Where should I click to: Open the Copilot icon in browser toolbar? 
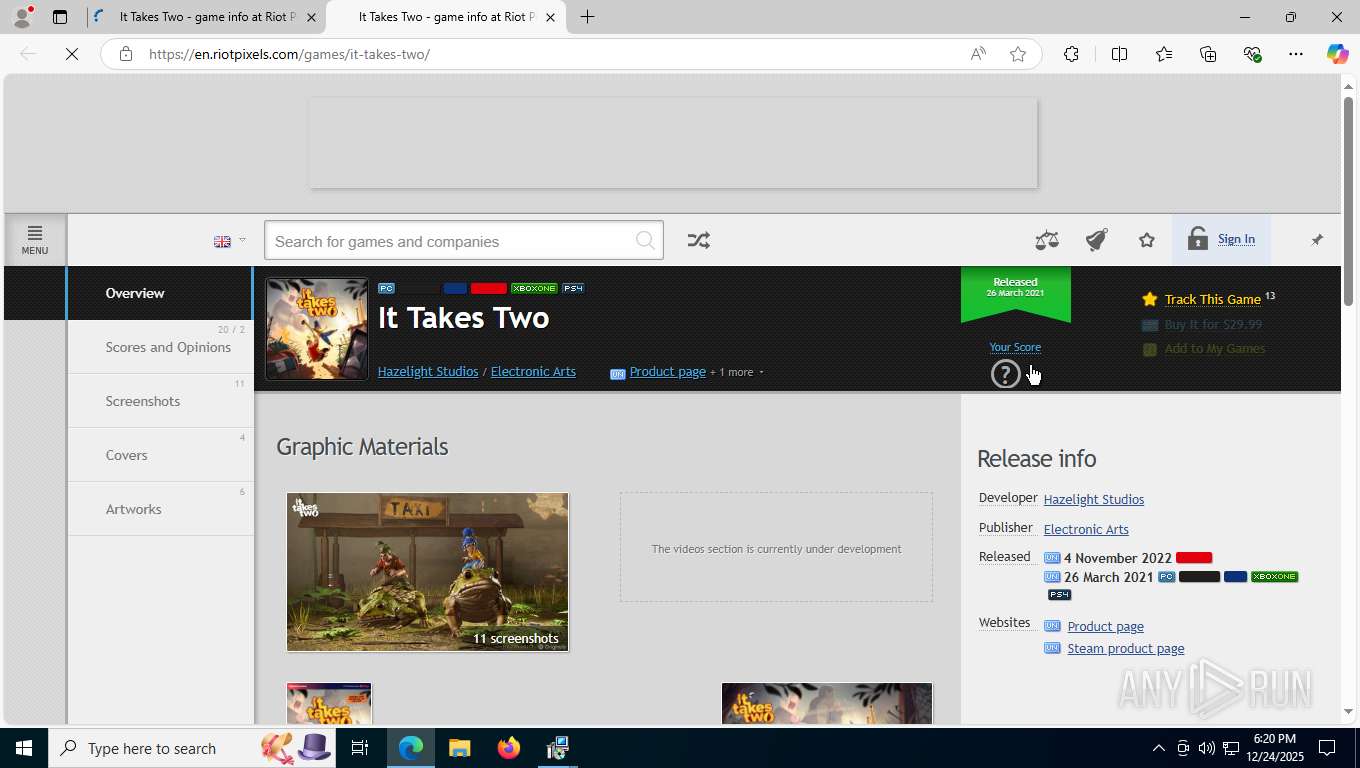pos(1337,54)
